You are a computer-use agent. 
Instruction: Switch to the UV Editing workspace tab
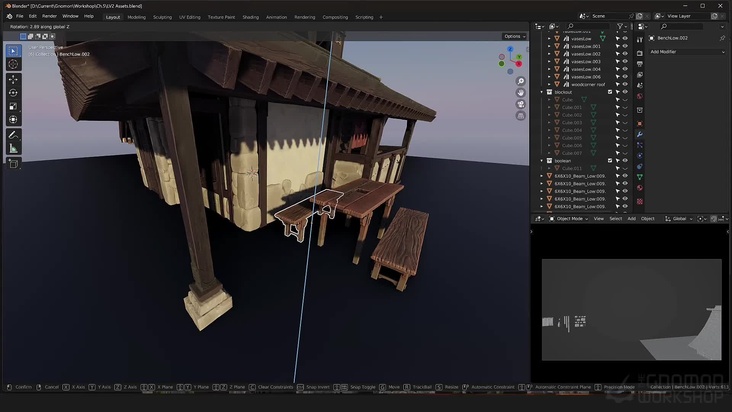190,17
